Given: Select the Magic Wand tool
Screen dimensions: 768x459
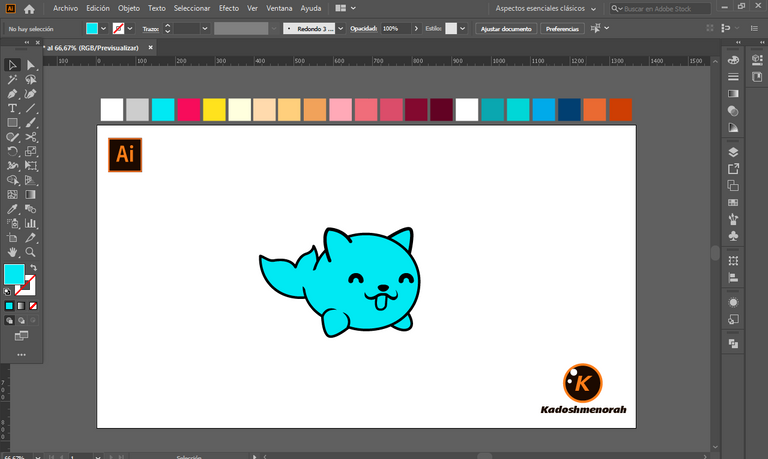Looking at the screenshot, I should pos(12,79).
